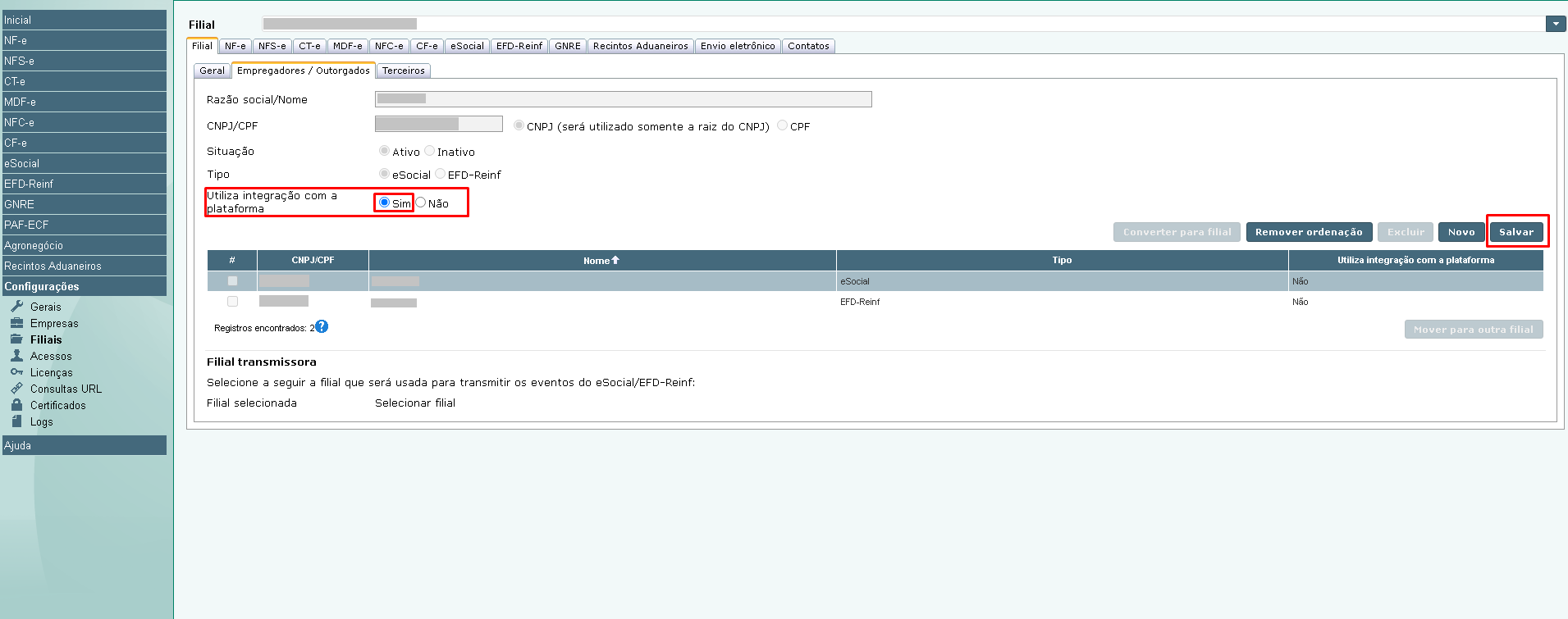This screenshot has width=1568, height=619.
Task: Click the Empresas briefcase icon
Action: tap(16, 323)
